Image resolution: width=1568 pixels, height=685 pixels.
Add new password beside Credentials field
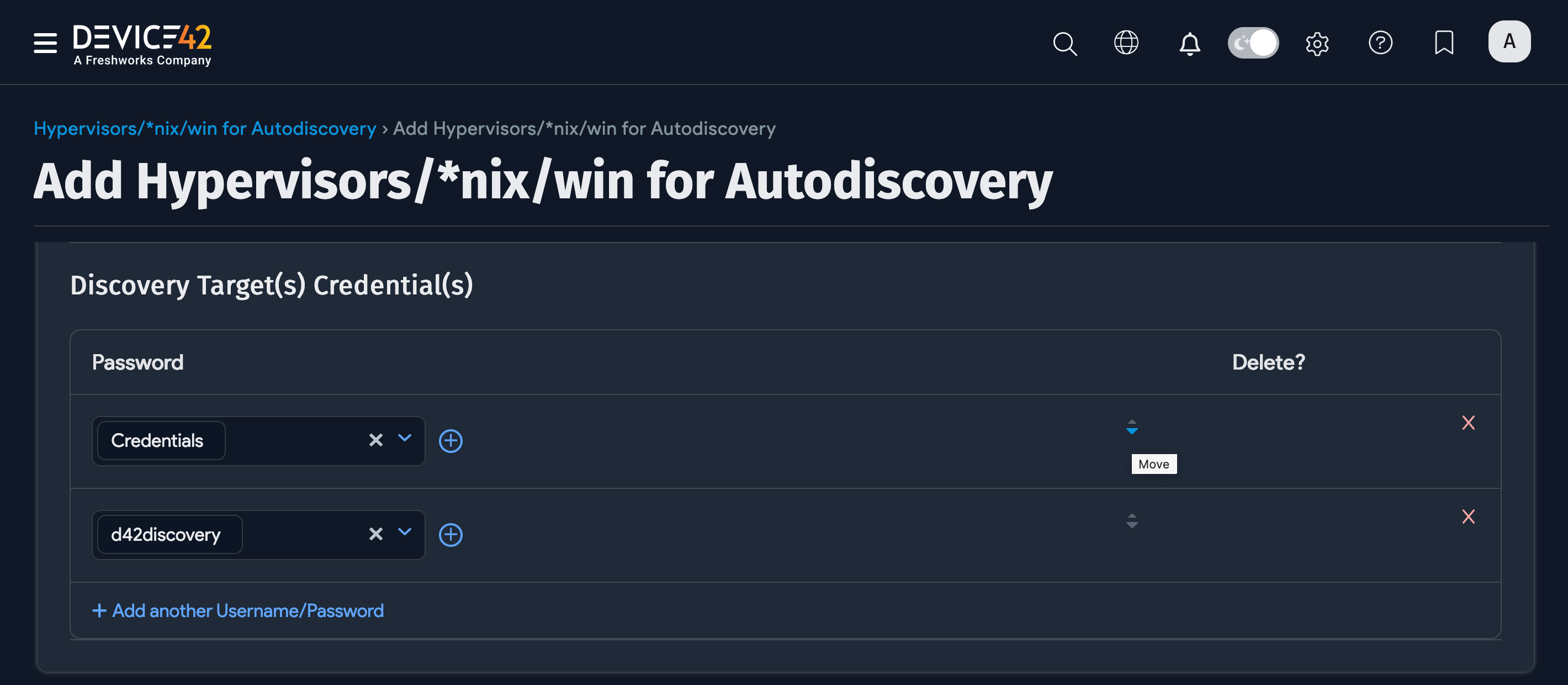click(451, 441)
